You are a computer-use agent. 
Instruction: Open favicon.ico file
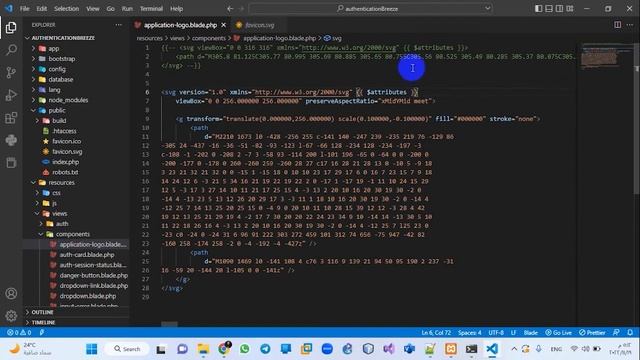(x=66, y=141)
